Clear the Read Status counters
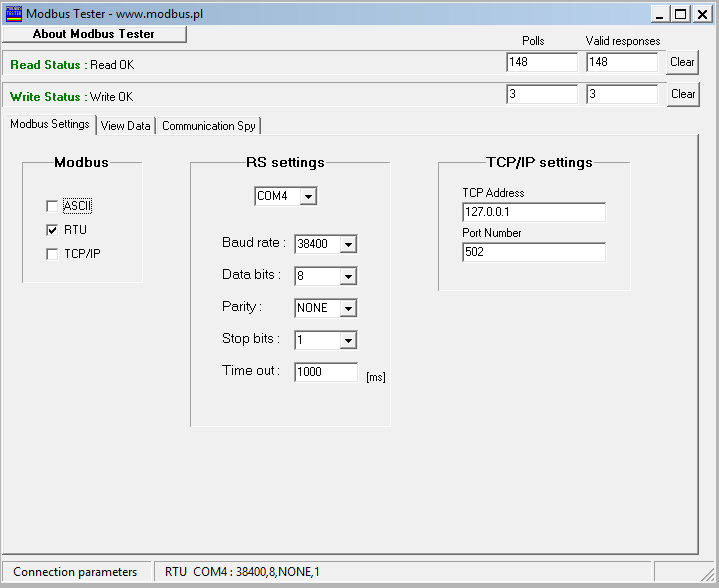The height and width of the screenshot is (588, 719). coord(682,62)
